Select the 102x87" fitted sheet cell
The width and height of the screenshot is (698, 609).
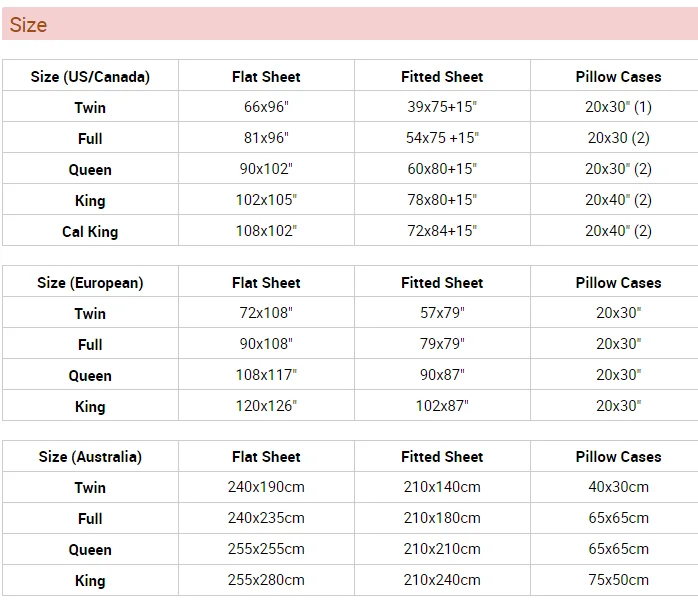point(442,406)
